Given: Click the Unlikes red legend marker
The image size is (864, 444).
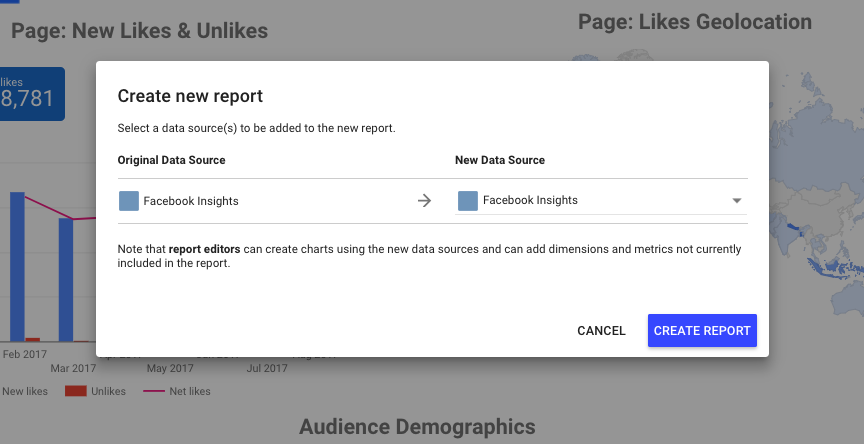Looking at the screenshot, I should pos(75,391).
